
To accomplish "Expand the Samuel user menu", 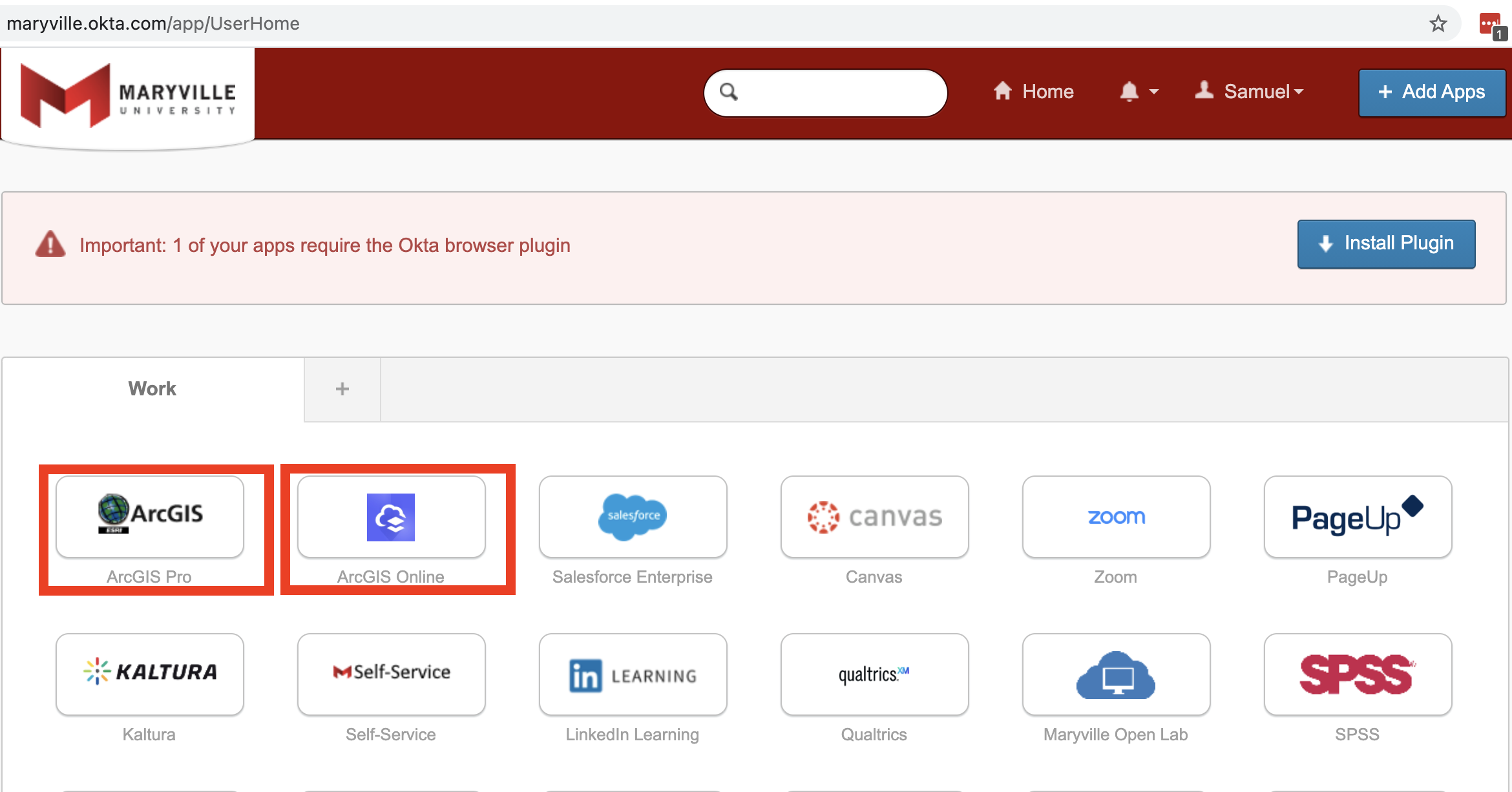I will coord(1250,92).
